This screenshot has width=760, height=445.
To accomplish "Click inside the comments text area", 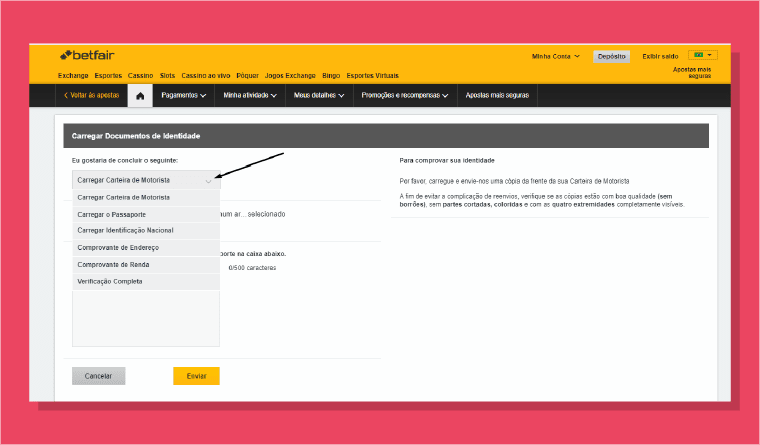I will tap(146, 318).
